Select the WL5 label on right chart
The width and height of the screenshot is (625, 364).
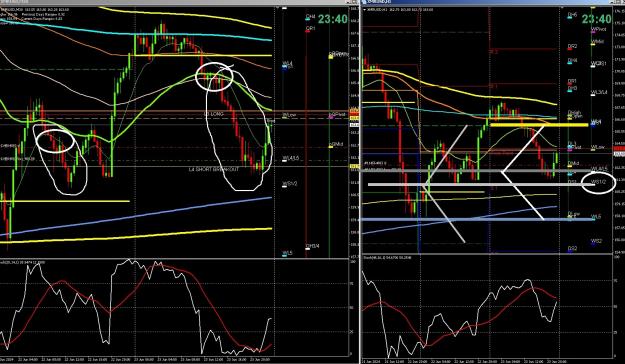[596, 217]
